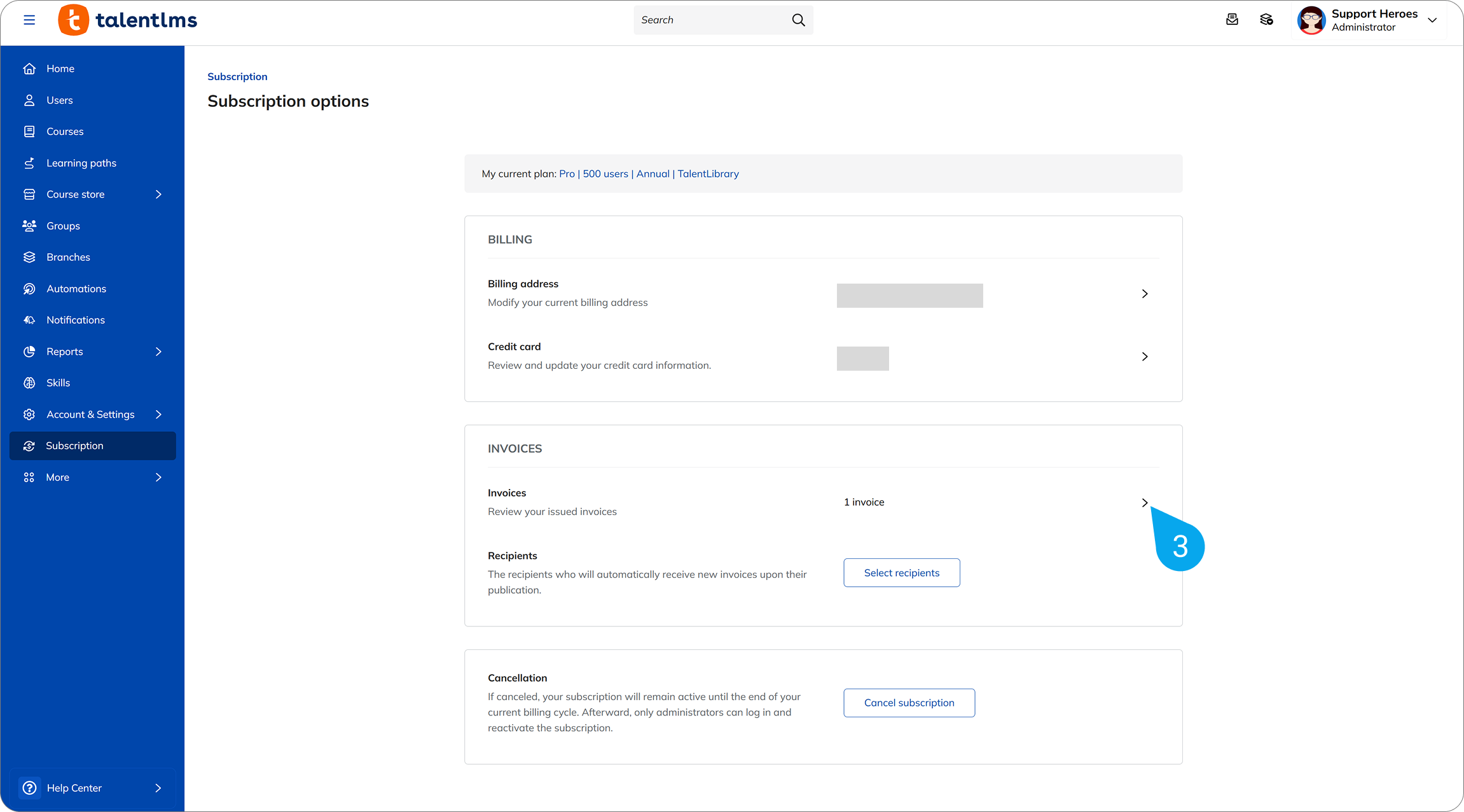Image resolution: width=1464 pixels, height=812 pixels.
Task: Open Groups from the sidebar
Action: click(x=63, y=226)
